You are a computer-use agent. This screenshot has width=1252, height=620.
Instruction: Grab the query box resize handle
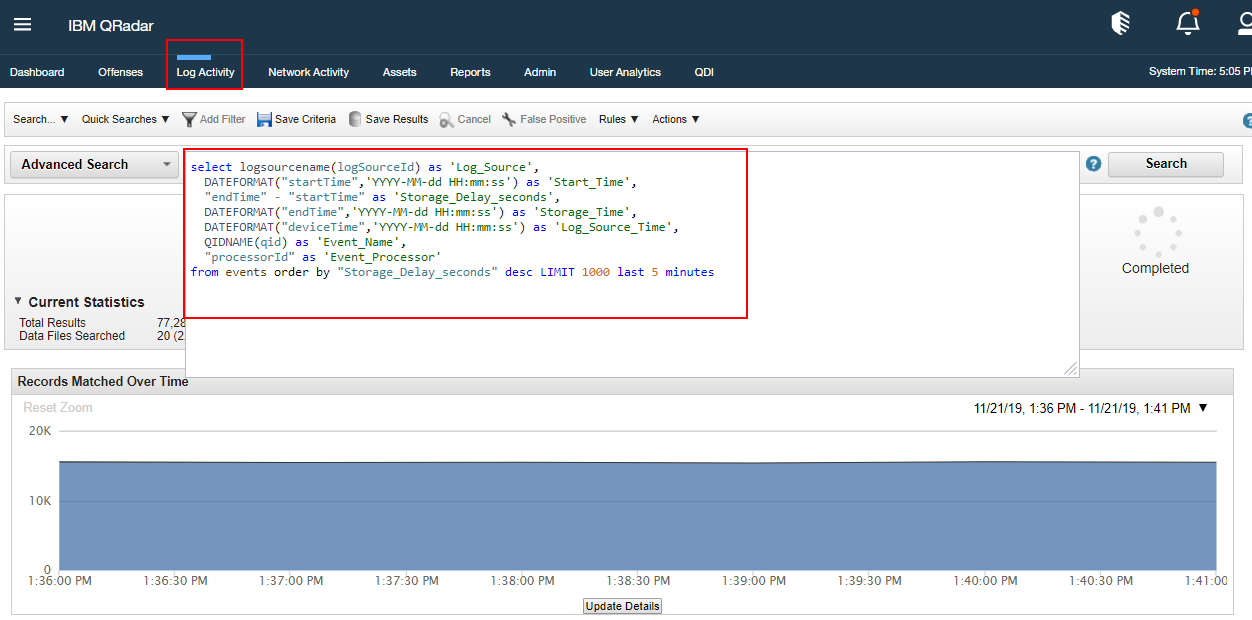click(x=1071, y=369)
